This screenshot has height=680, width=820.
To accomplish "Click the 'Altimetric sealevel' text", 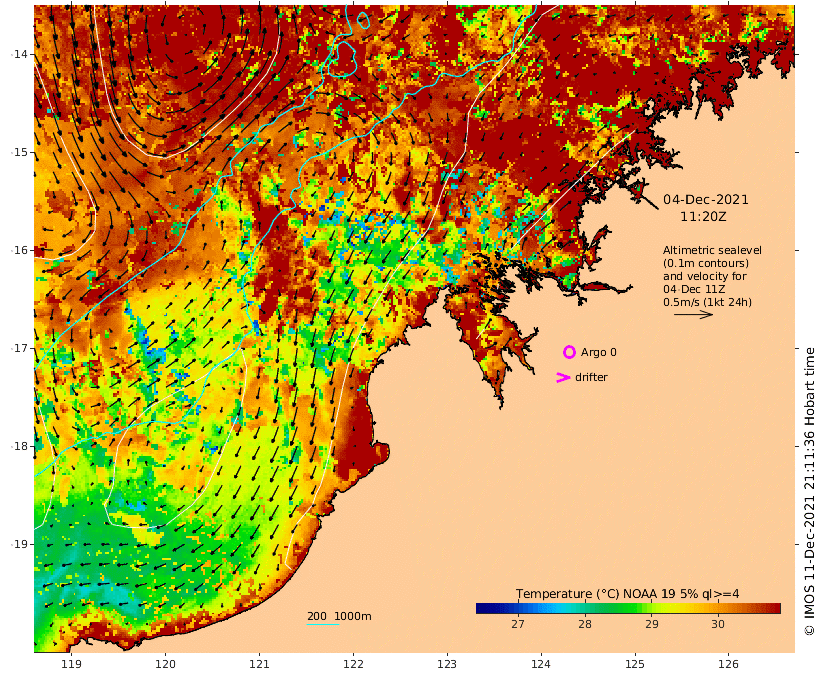I will click(712, 250).
